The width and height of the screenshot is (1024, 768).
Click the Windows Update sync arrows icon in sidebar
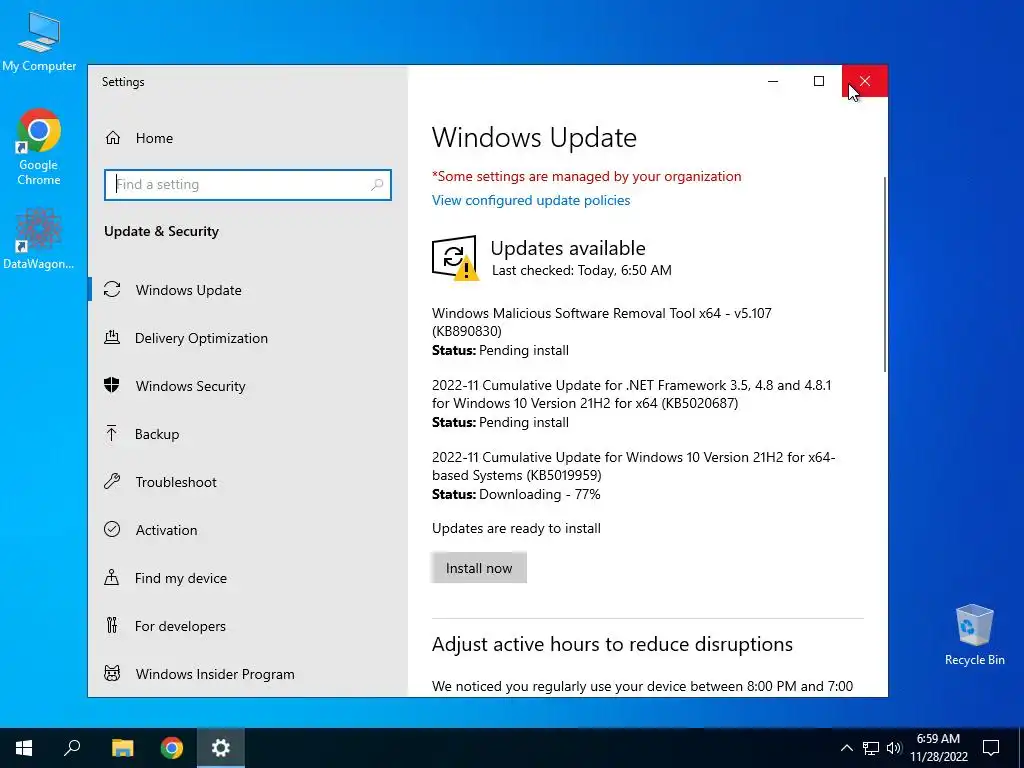click(x=112, y=289)
